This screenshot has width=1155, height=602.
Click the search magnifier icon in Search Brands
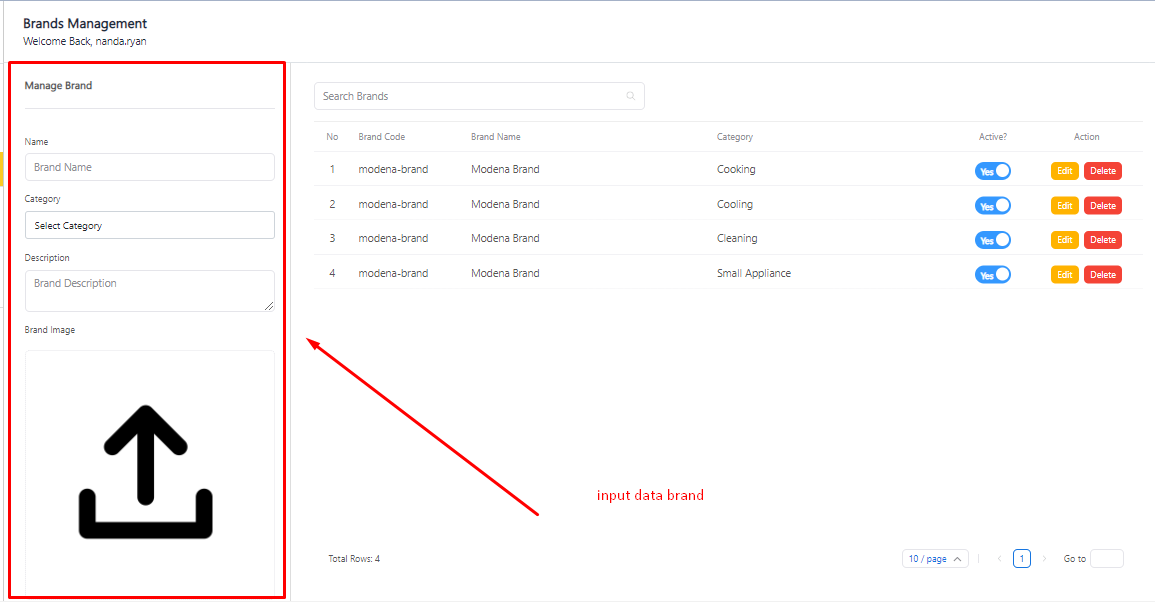[x=630, y=96]
